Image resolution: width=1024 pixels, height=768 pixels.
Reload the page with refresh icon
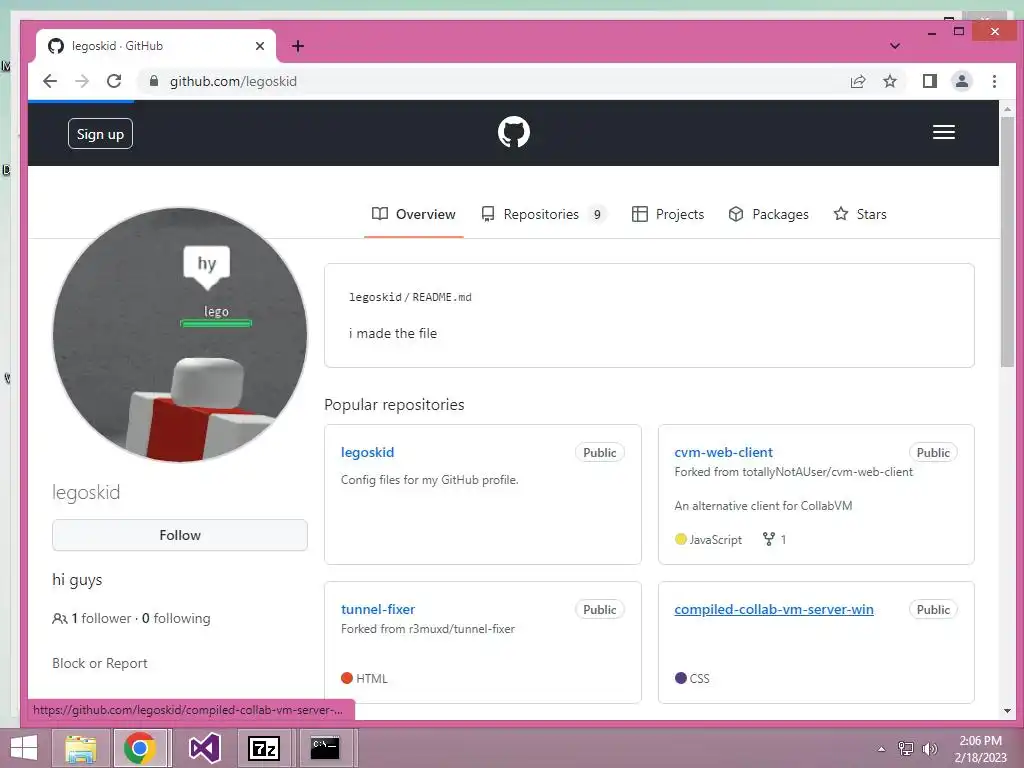click(x=114, y=81)
